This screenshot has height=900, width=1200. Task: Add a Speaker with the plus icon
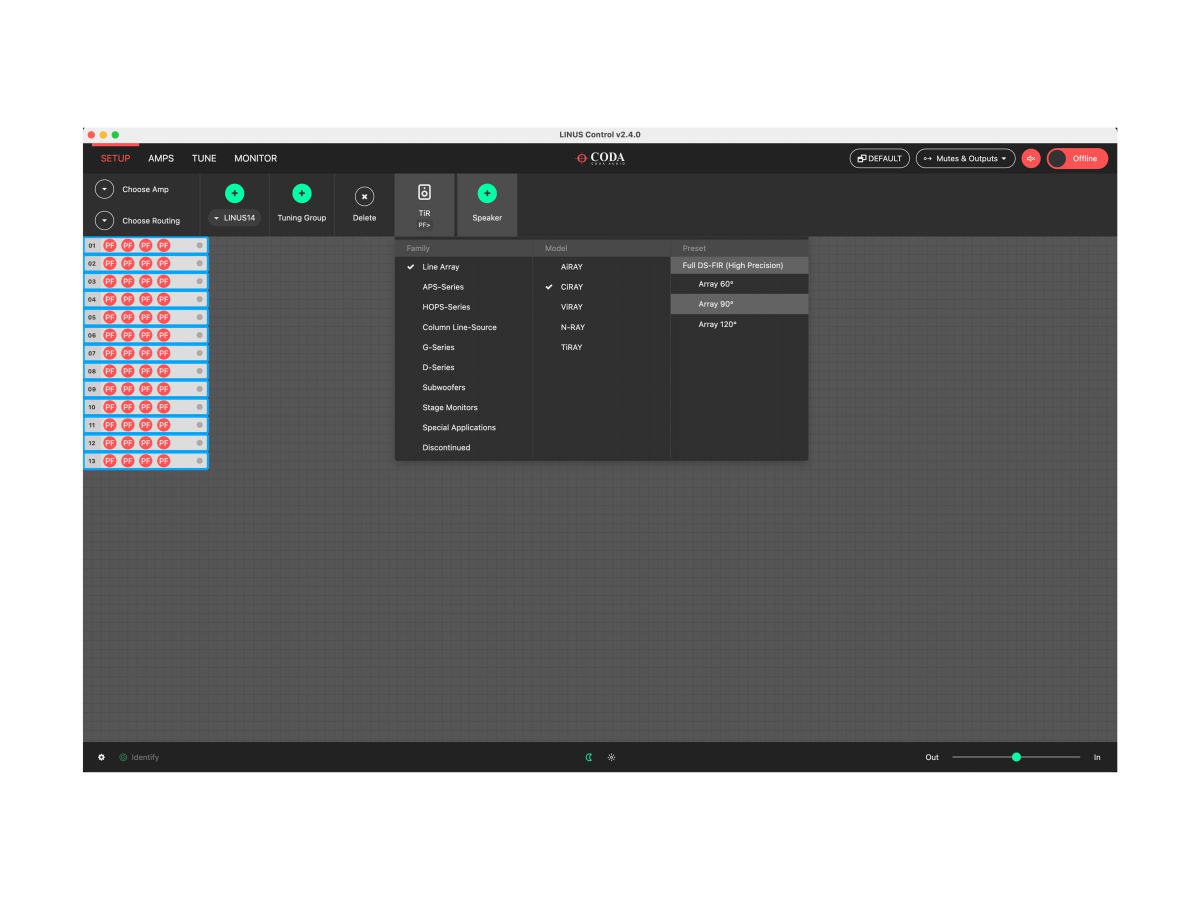pos(487,194)
